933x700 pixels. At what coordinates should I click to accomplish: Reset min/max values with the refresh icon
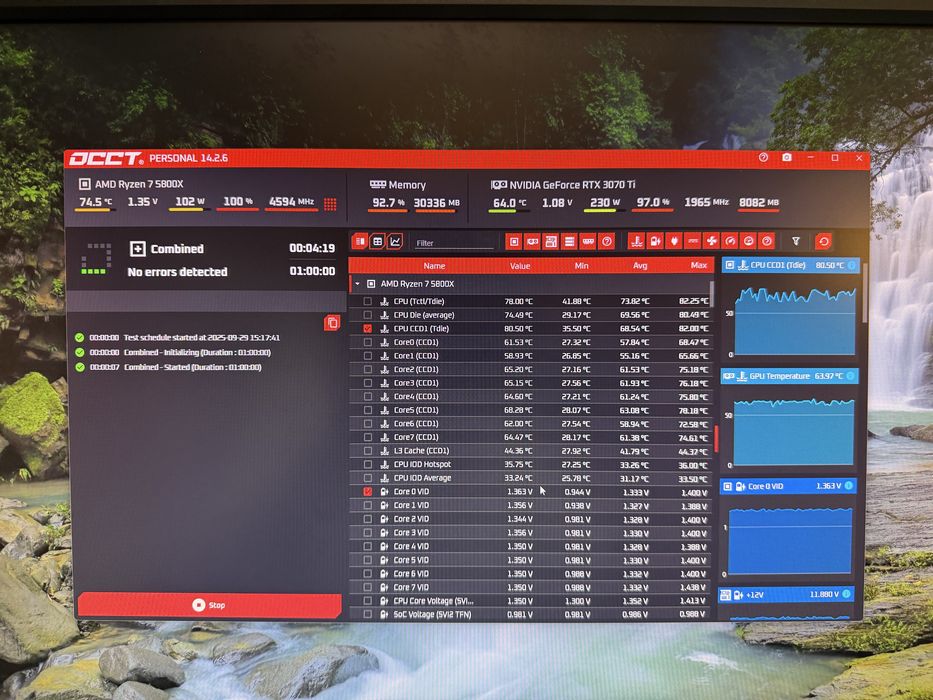coord(824,241)
